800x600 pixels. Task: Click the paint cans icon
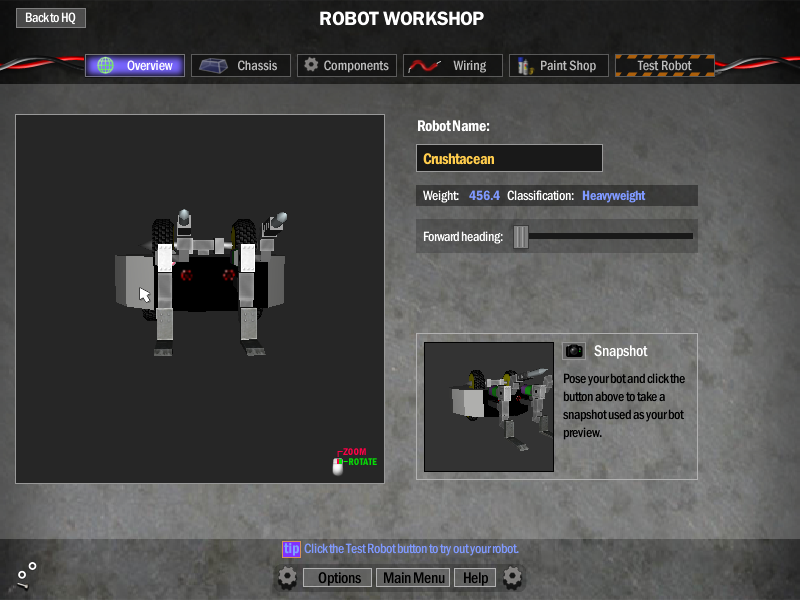coord(524,66)
